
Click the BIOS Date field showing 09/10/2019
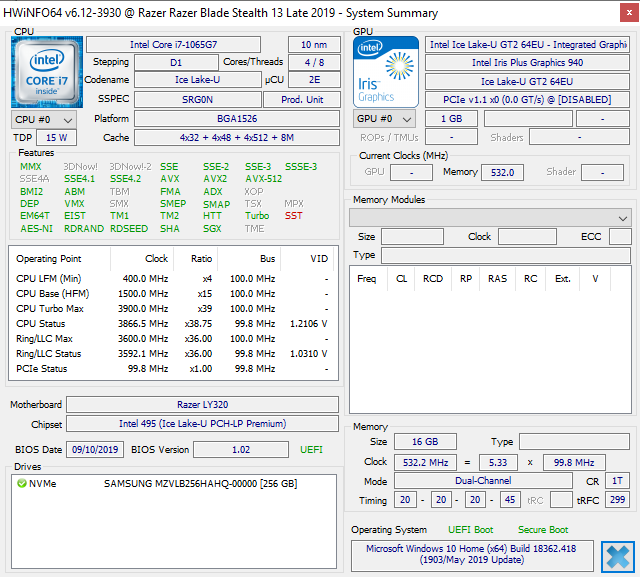click(95, 450)
